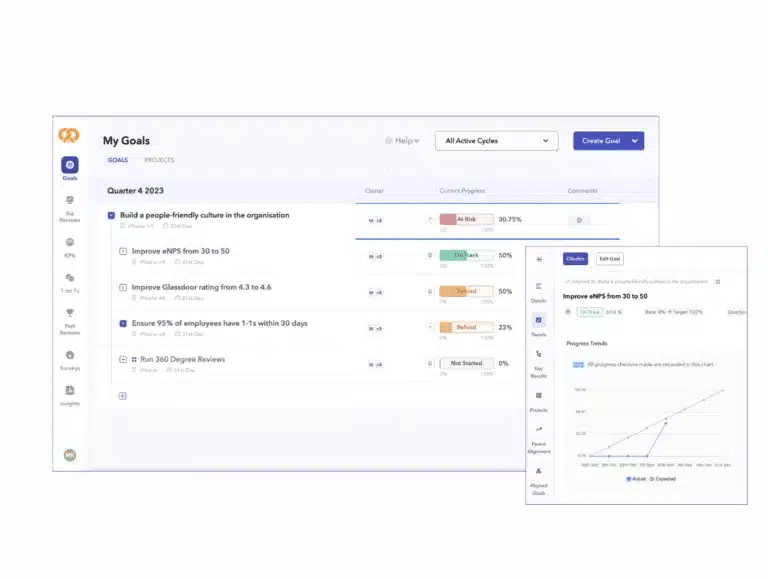Click the At Risk progress bar

466,219
